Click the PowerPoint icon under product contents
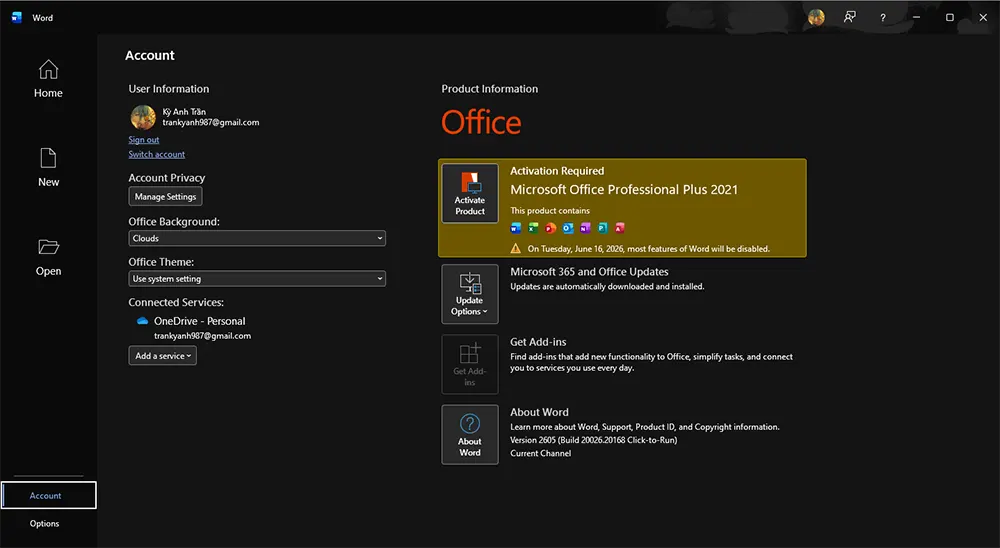 [550, 228]
